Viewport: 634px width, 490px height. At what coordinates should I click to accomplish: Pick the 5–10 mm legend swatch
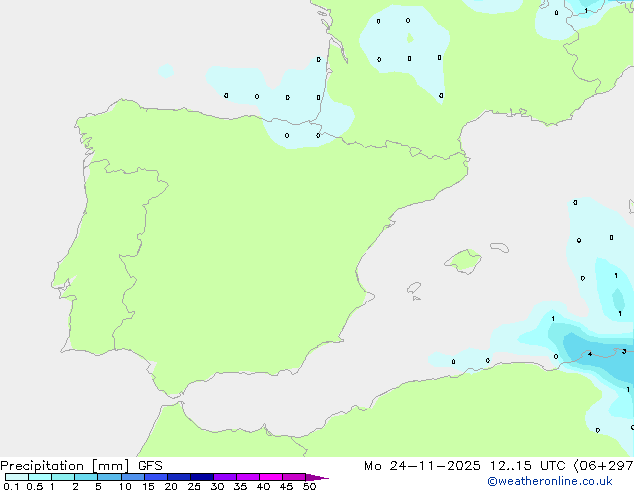(x=109, y=477)
